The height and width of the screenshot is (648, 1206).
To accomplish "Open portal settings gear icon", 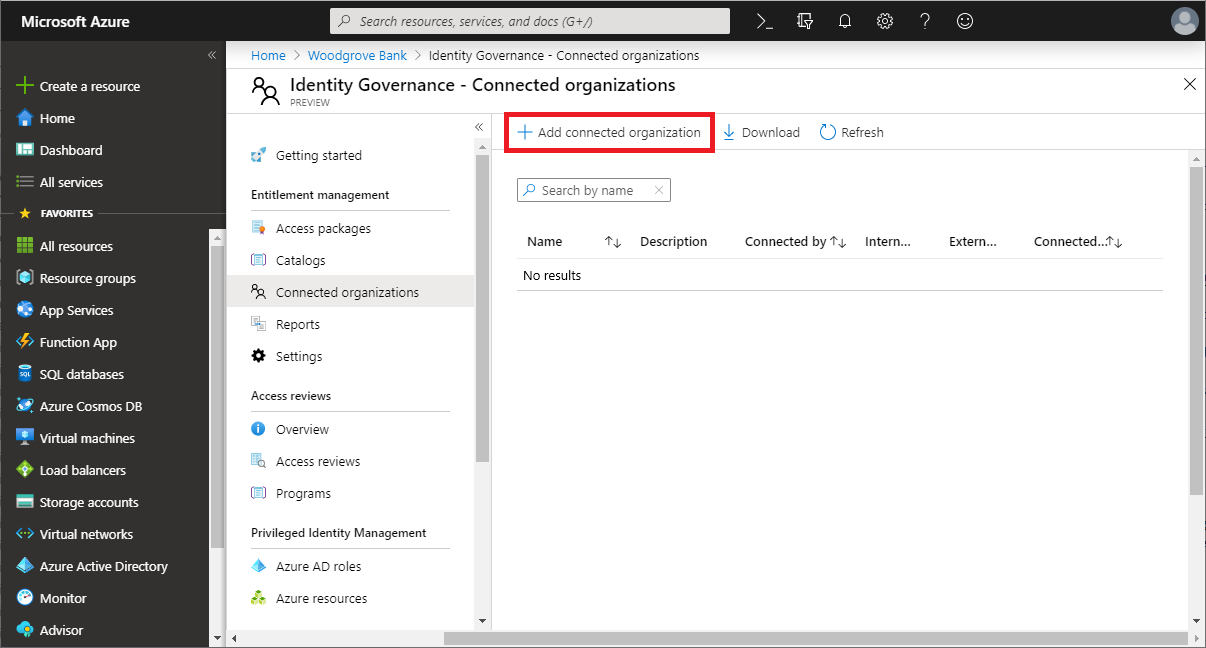I will tap(885, 21).
